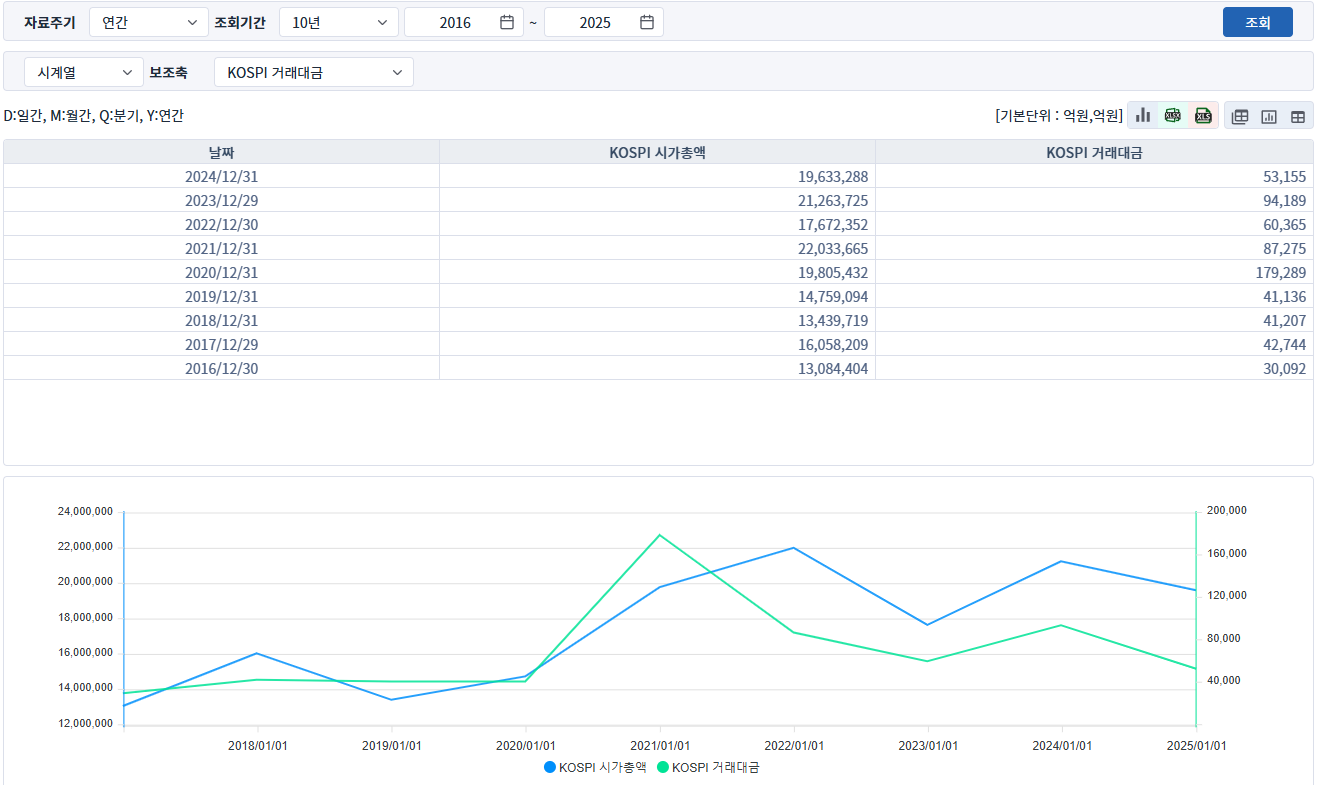Select the 2016/12/30 date cell

point(221,368)
